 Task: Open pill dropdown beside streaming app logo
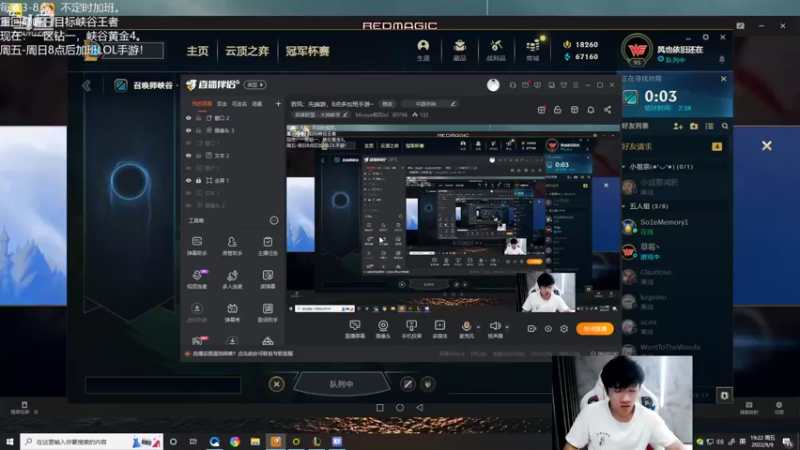pyautogui.click(x=255, y=85)
